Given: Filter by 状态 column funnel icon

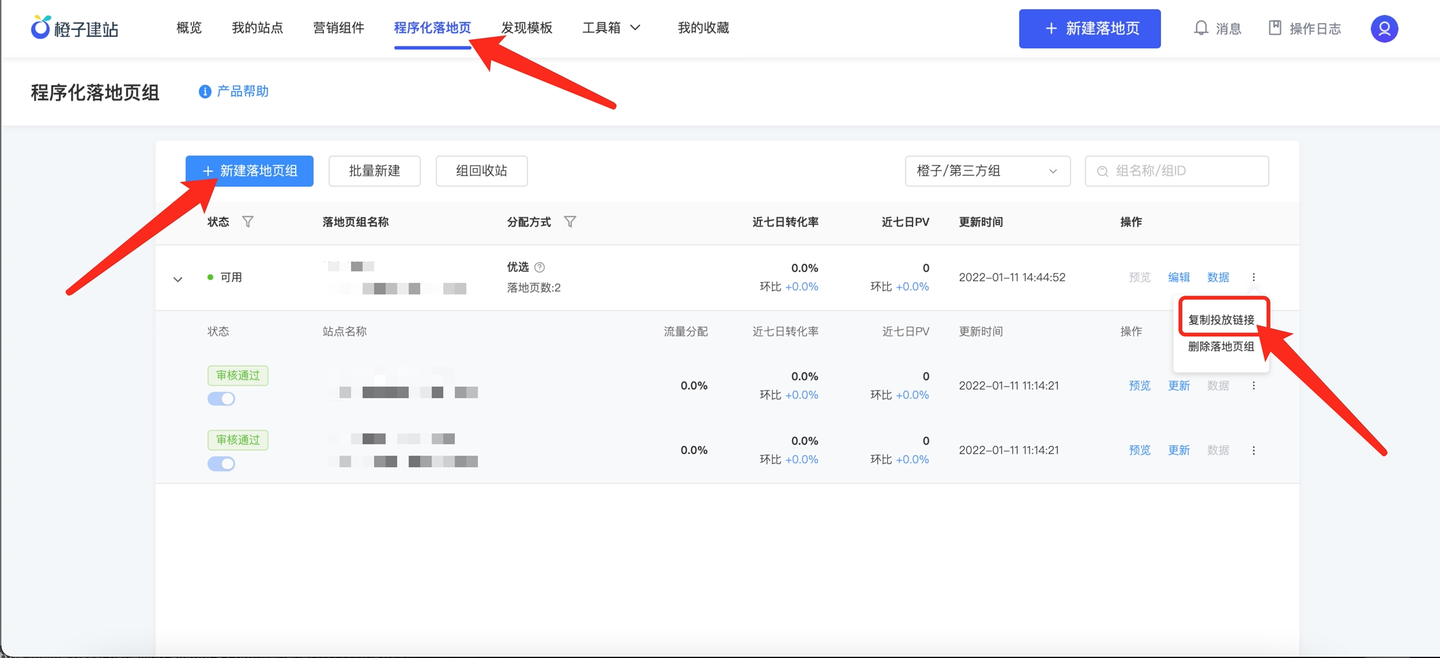Looking at the screenshot, I should tap(248, 222).
